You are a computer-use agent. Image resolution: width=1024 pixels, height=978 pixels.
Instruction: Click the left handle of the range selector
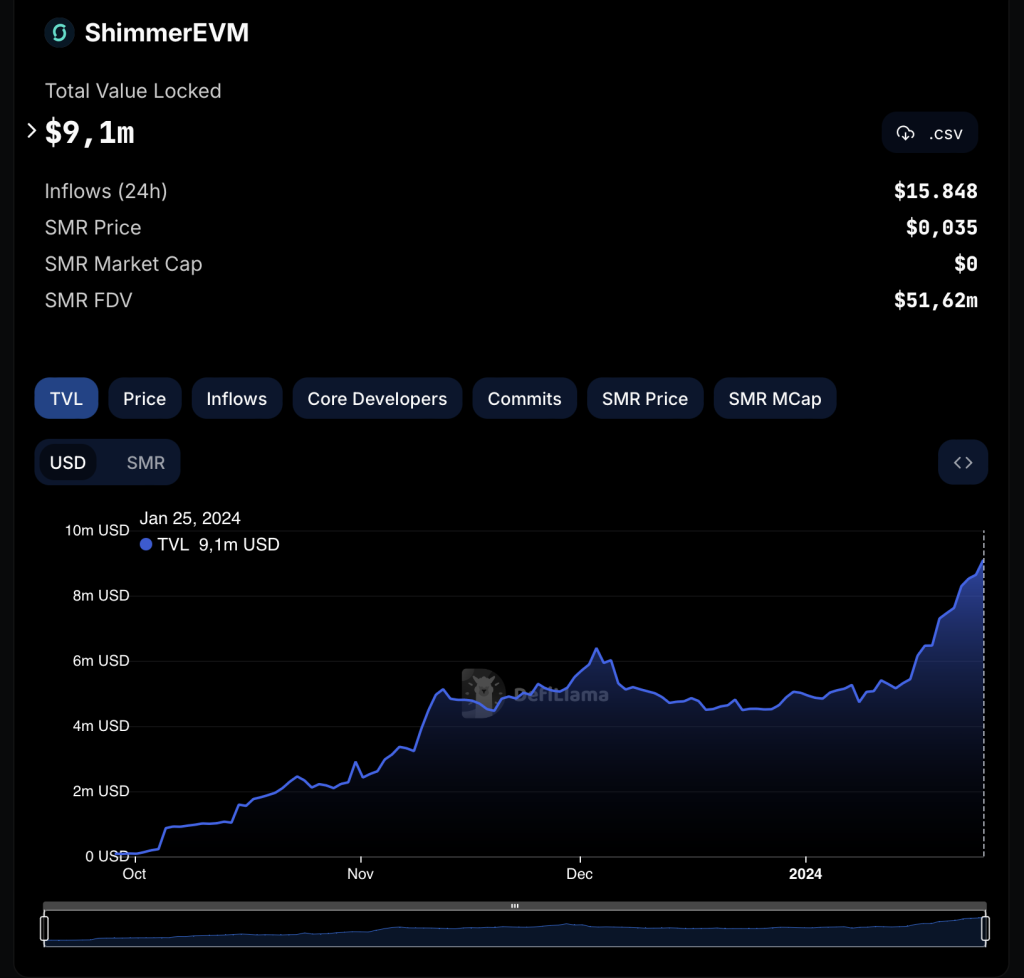(x=44, y=928)
